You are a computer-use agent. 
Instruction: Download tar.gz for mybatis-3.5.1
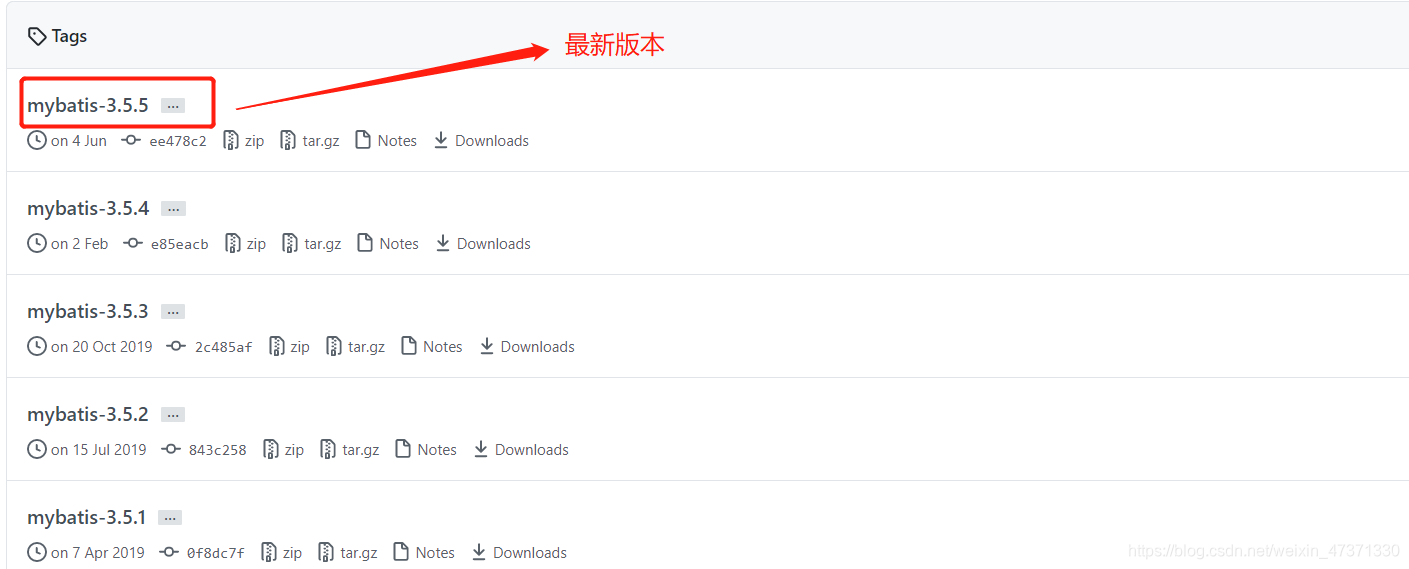coord(359,553)
